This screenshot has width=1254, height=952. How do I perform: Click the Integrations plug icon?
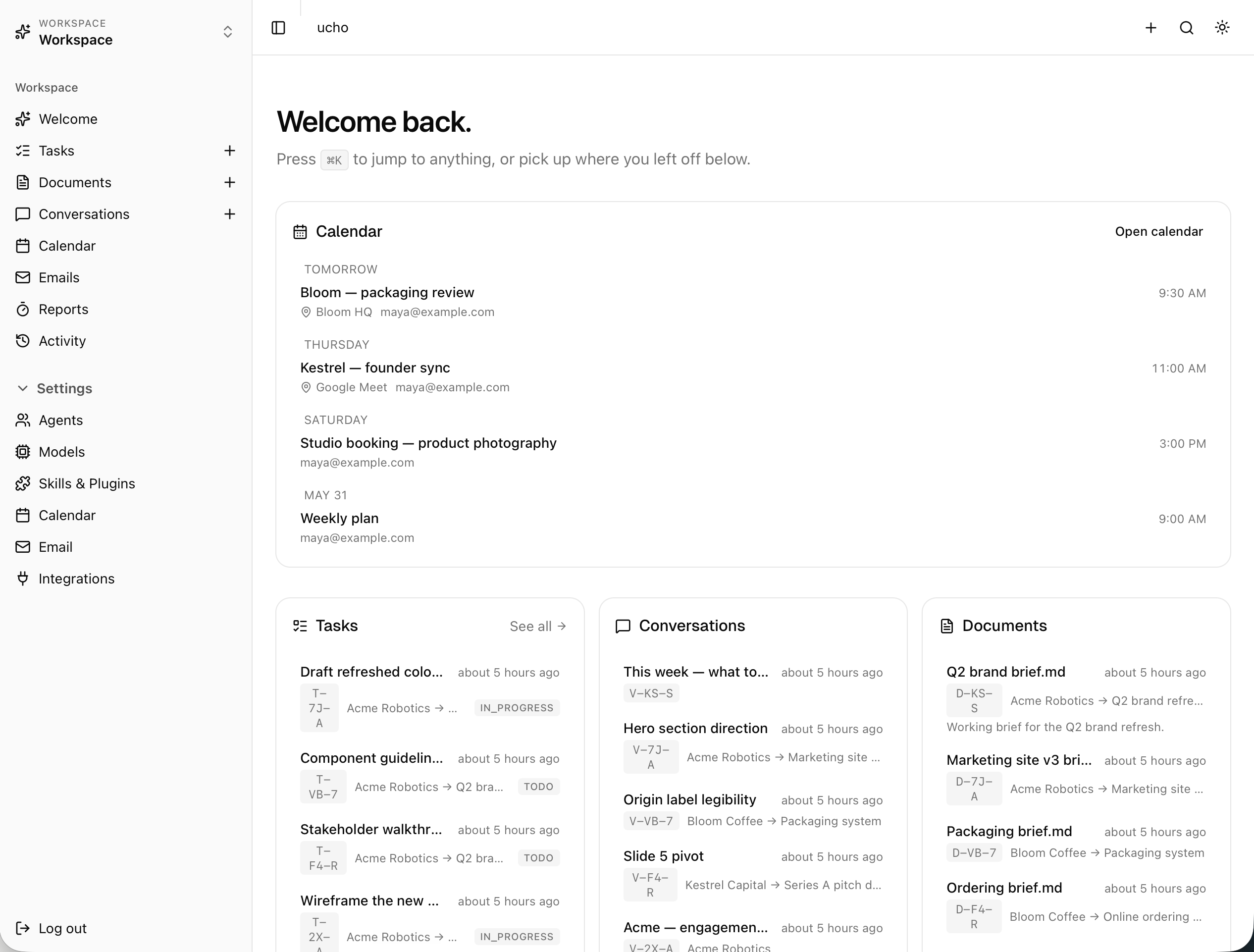coord(23,579)
